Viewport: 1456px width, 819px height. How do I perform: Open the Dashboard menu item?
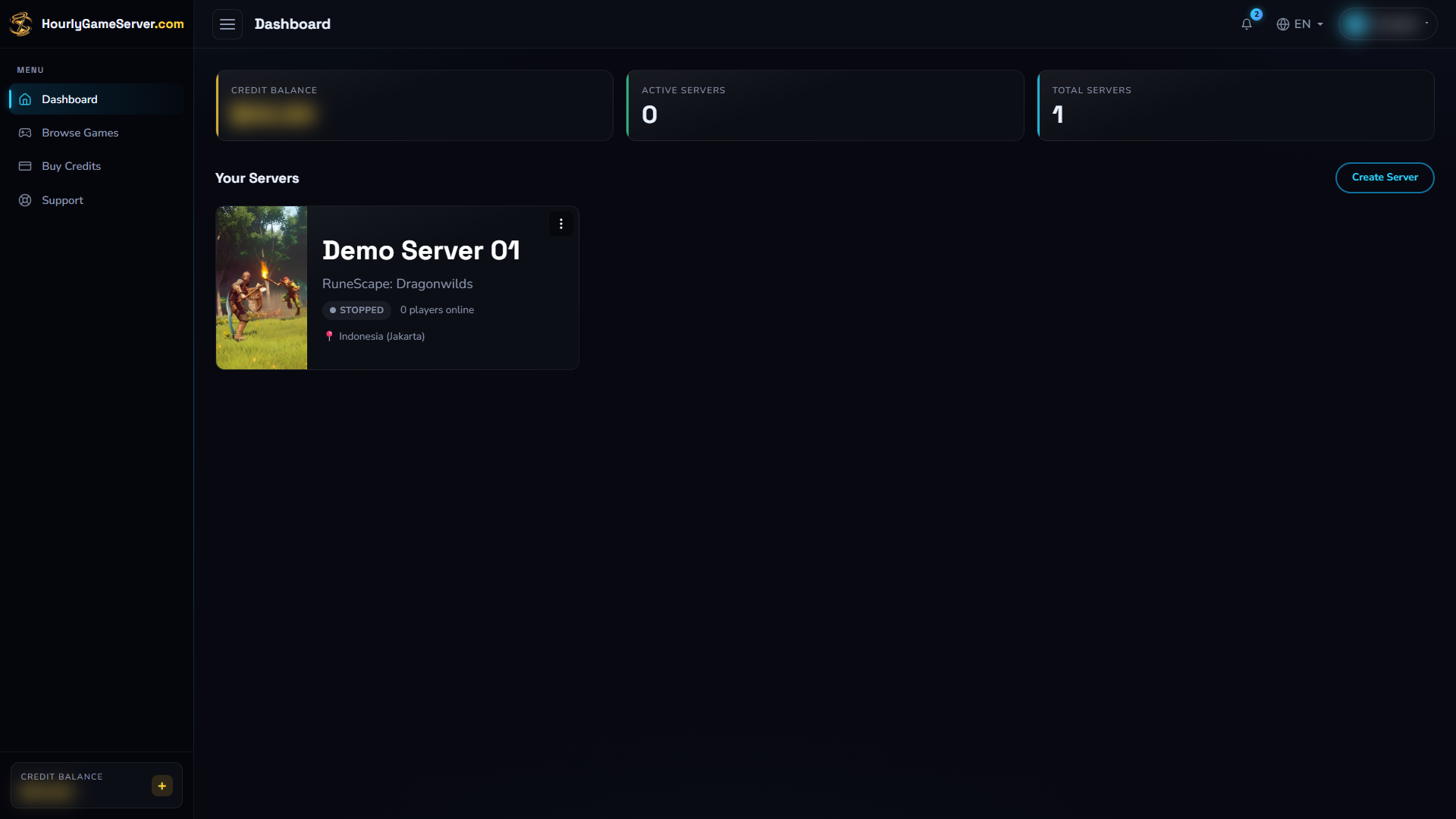click(x=96, y=99)
